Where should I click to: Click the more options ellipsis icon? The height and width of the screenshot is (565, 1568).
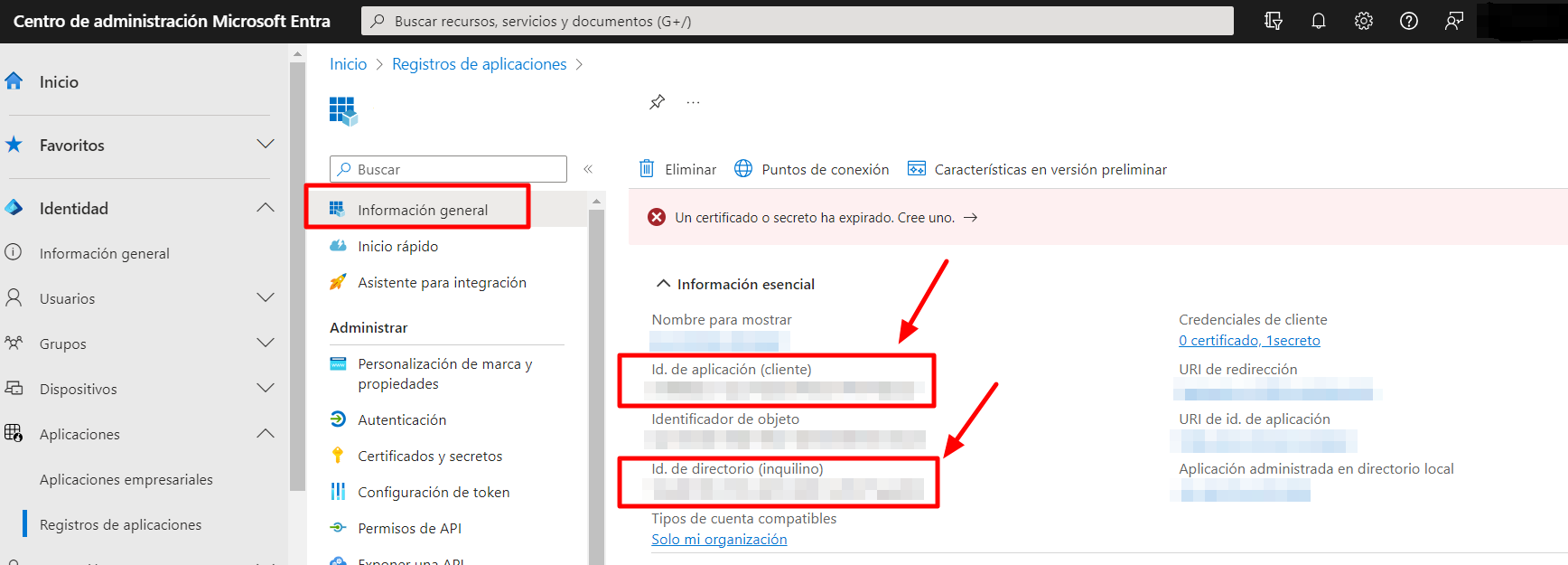(x=693, y=102)
